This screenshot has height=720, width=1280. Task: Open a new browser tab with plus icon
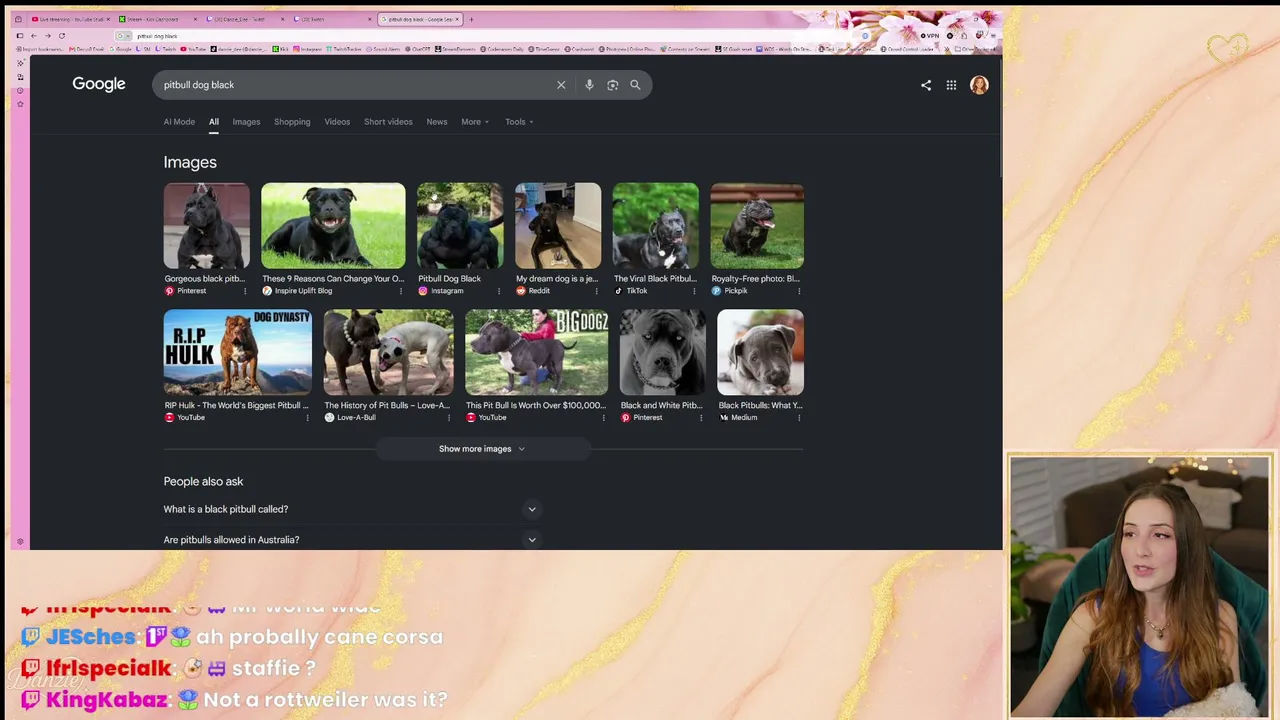coord(471,19)
